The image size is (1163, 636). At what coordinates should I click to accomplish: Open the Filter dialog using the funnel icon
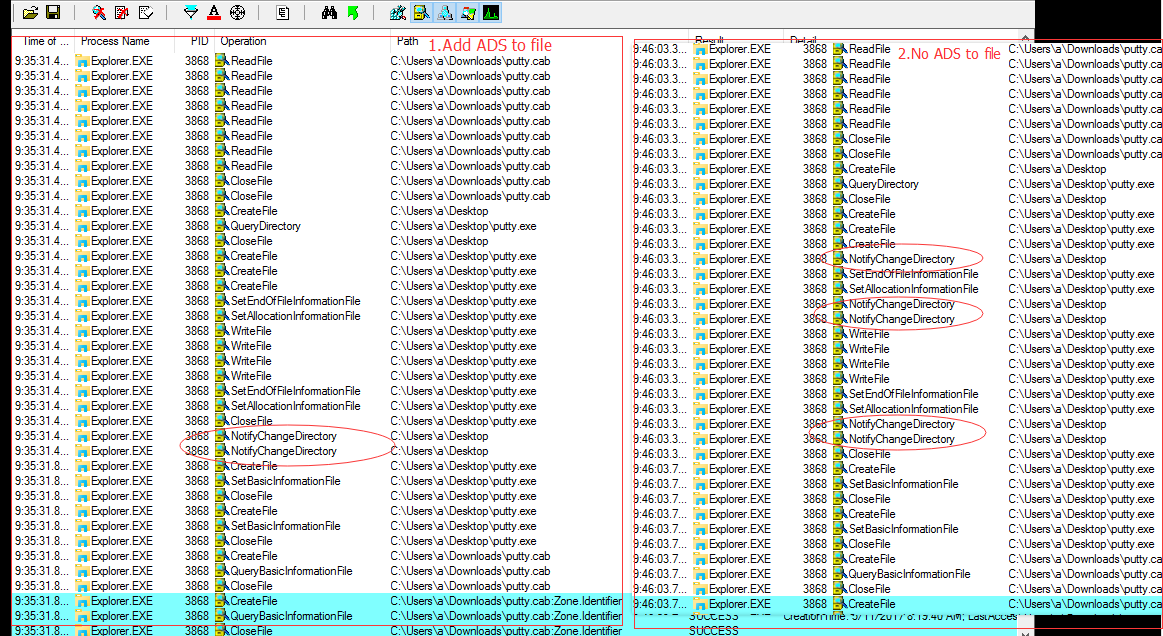pyautogui.click(x=189, y=12)
